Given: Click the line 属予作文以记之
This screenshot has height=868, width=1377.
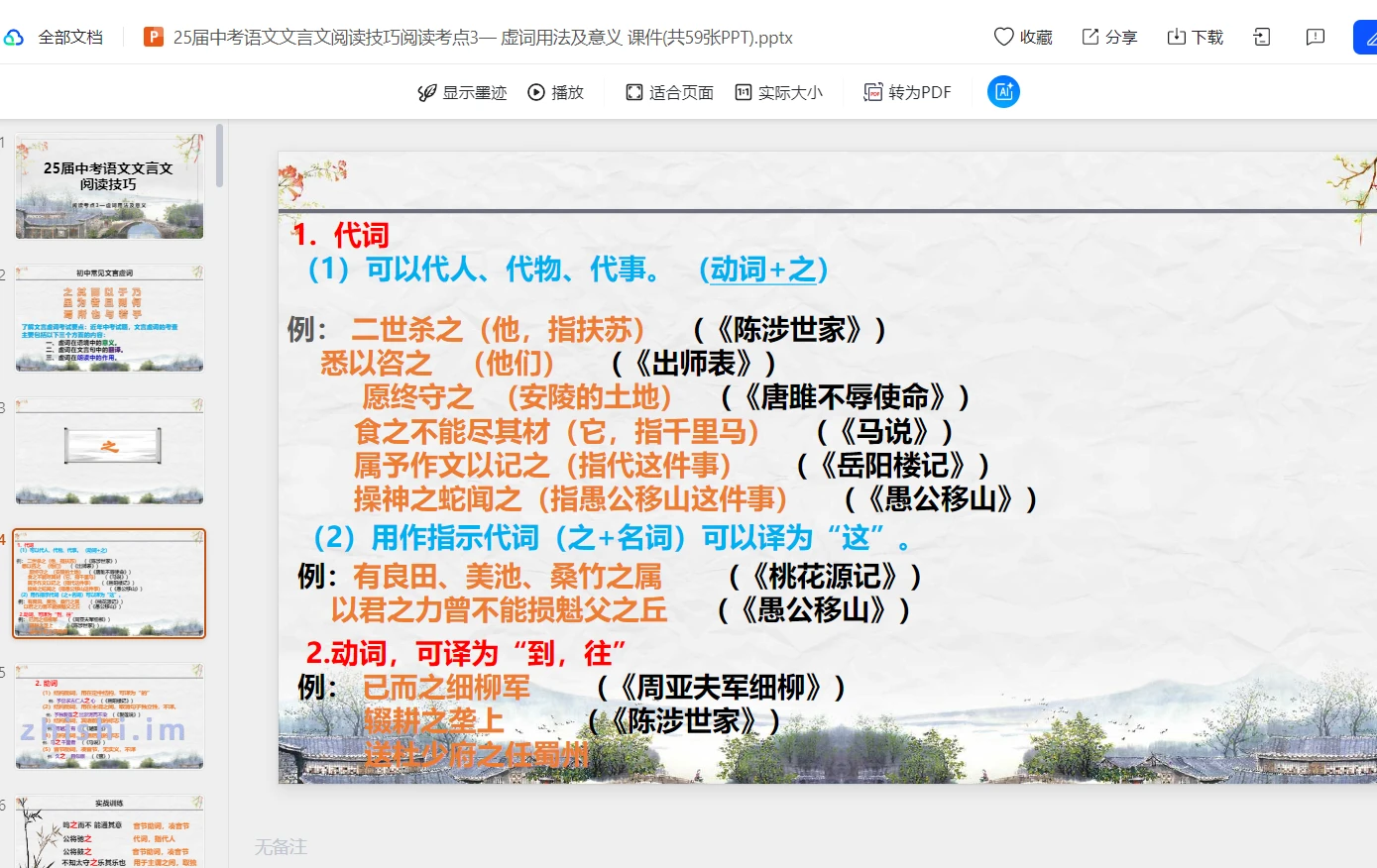Looking at the screenshot, I should [x=542, y=465].
